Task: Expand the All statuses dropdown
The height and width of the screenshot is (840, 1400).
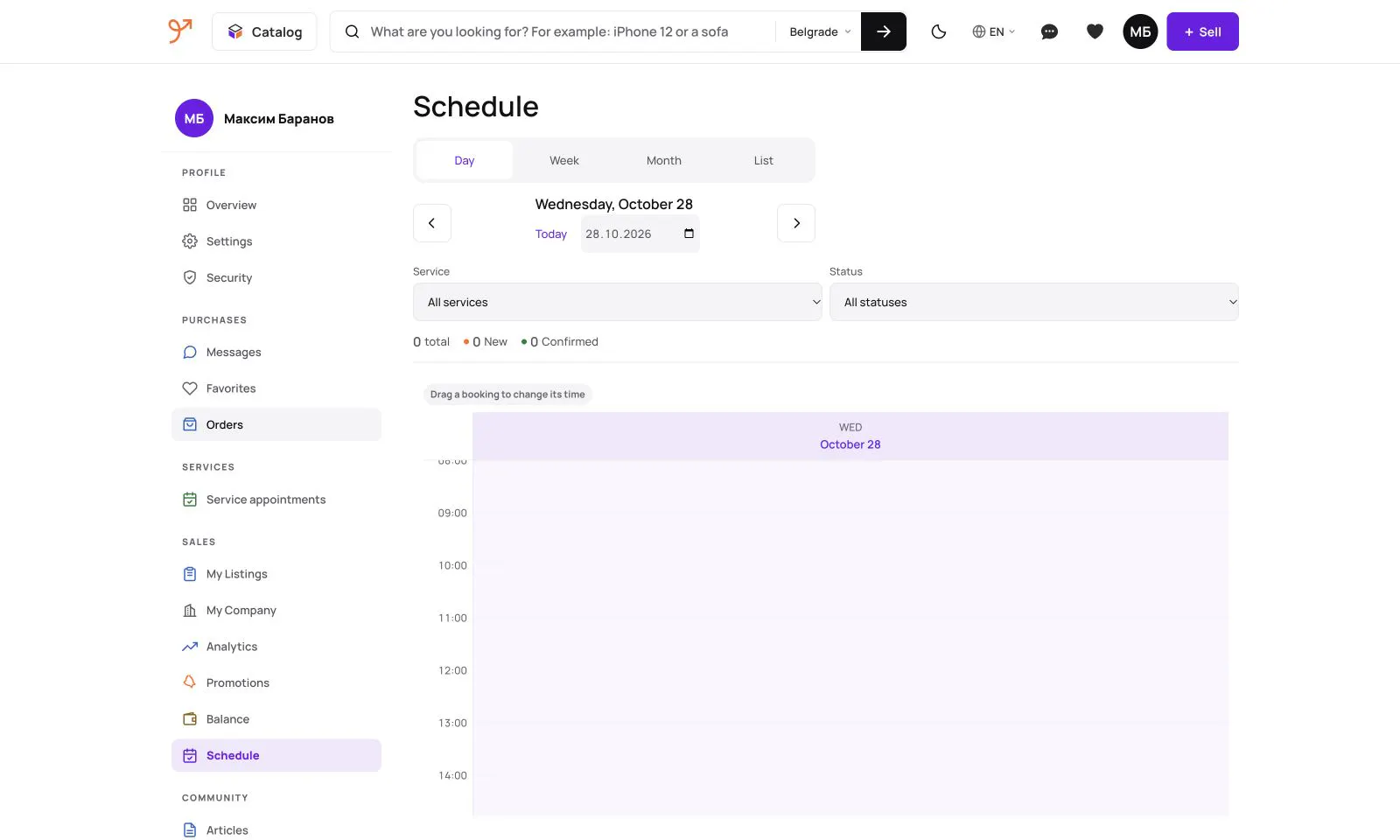Action: pyautogui.click(x=1034, y=302)
